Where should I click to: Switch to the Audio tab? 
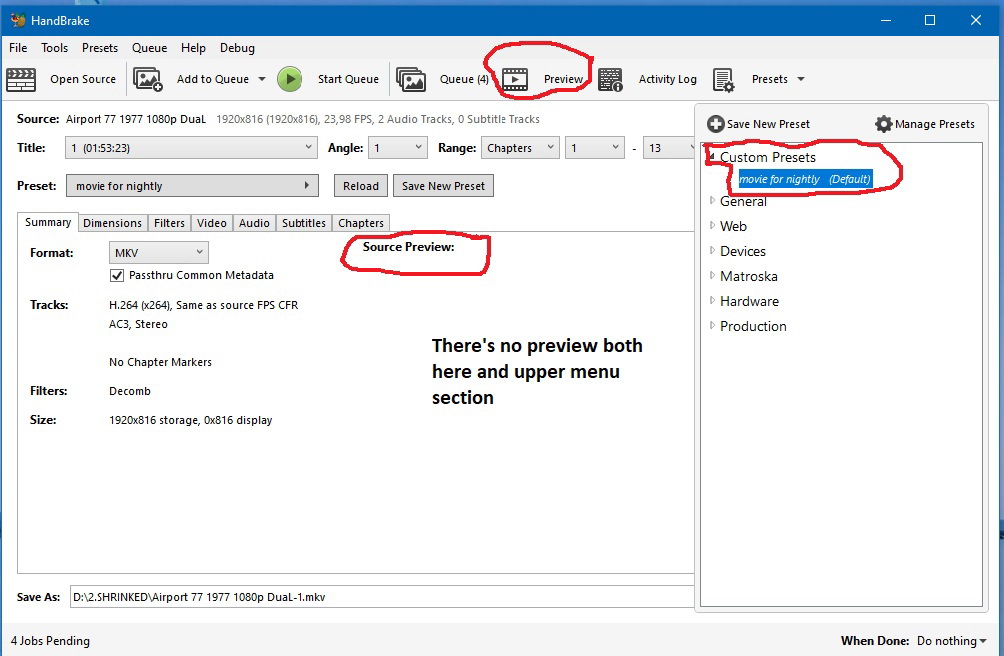[254, 222]
